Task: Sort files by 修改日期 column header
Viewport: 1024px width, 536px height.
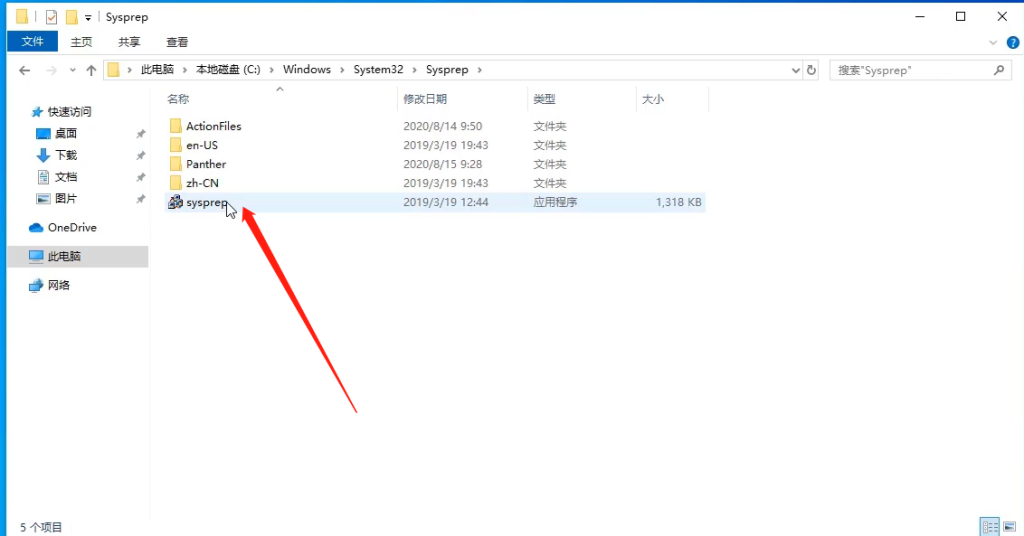Action: (425, 99)
